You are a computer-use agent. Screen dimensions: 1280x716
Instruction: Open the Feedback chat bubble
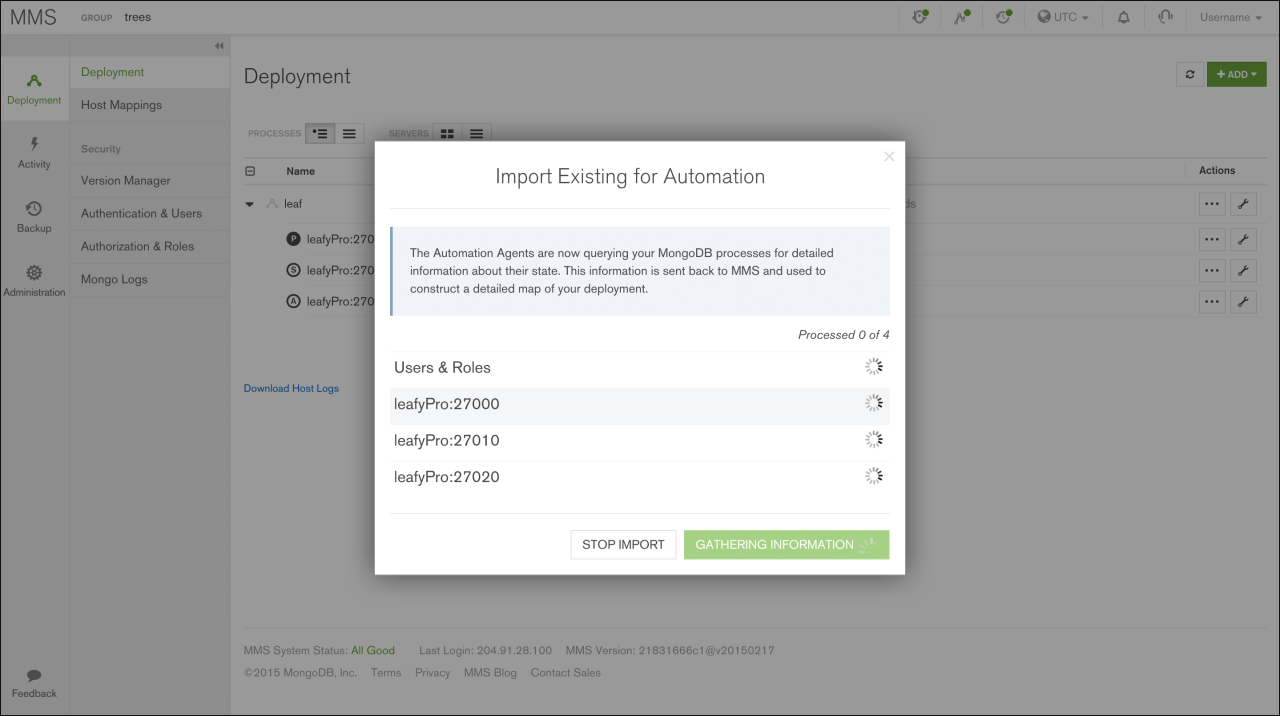click(x=34, y=683)
